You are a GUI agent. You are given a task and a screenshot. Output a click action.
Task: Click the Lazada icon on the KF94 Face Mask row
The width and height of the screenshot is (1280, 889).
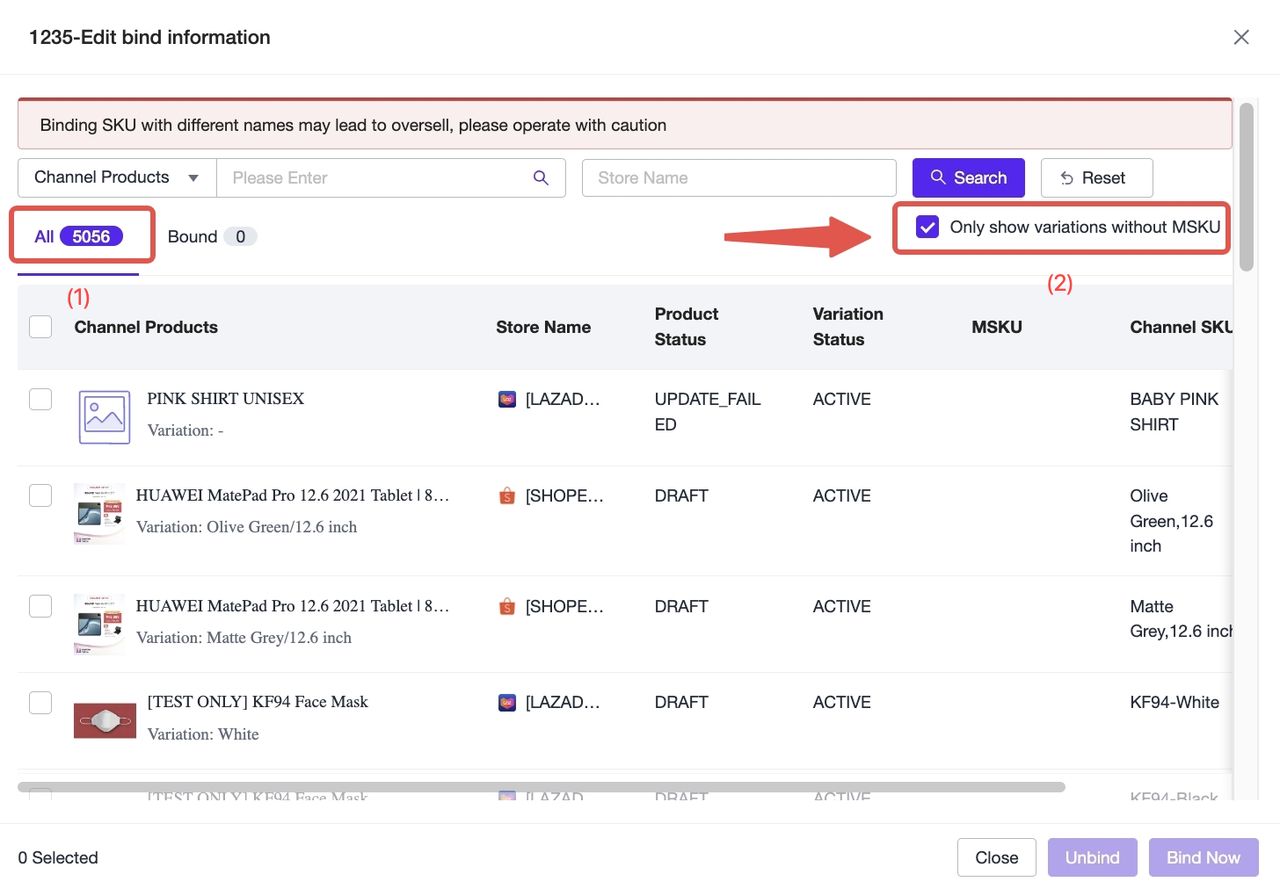tap(507, 702)
